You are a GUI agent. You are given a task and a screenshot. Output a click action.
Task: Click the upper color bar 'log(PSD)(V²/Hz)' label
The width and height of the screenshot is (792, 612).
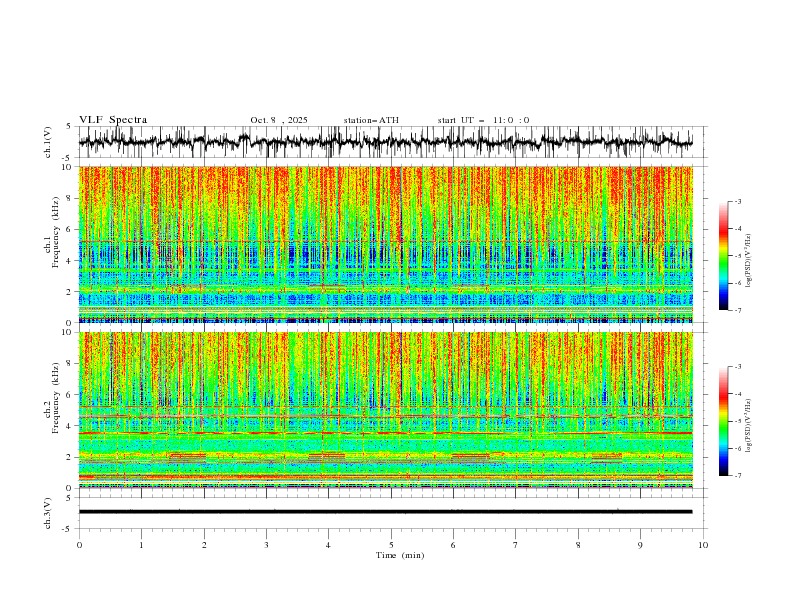[749, 261]
